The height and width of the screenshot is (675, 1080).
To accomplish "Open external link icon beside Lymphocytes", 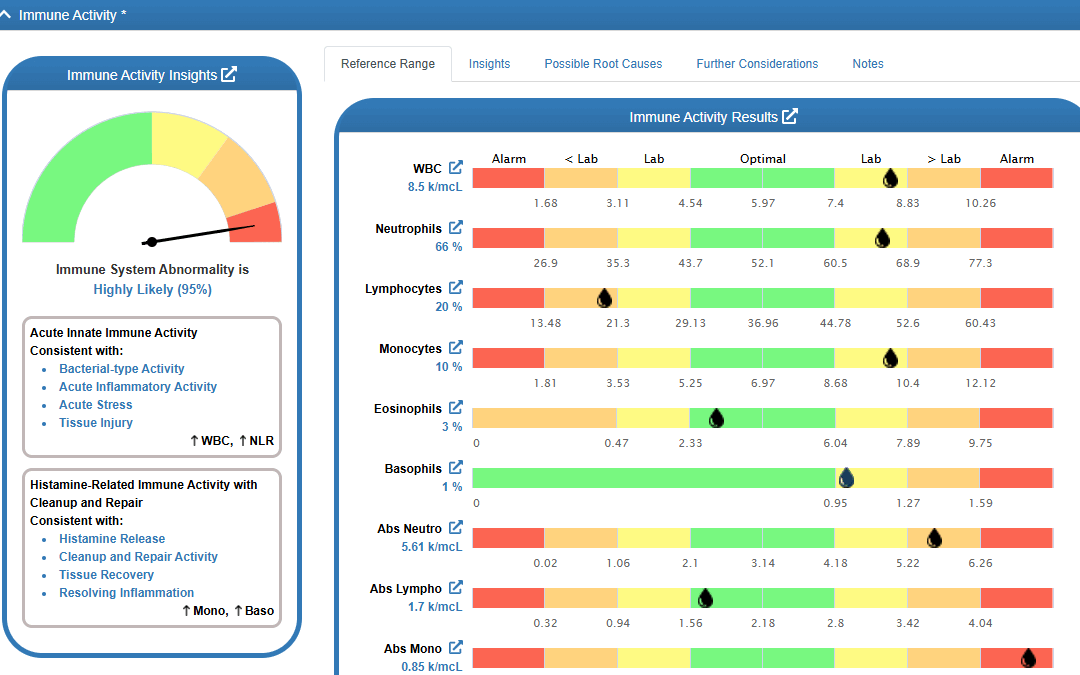I will click(x=455, y=287).
